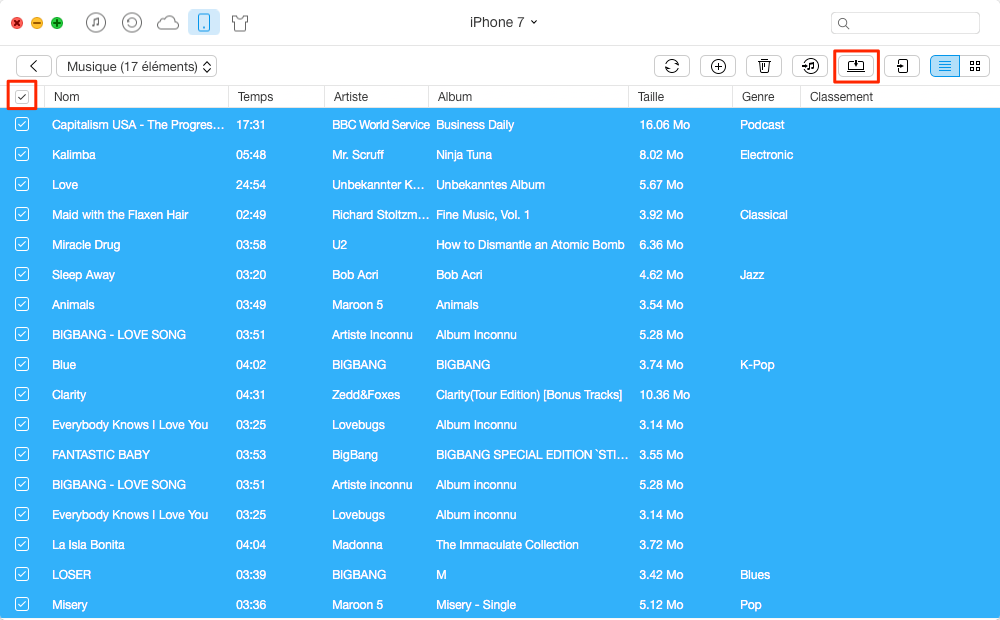
Task: Click the album "The Immaculate Collection"
Action: [507, 545]
